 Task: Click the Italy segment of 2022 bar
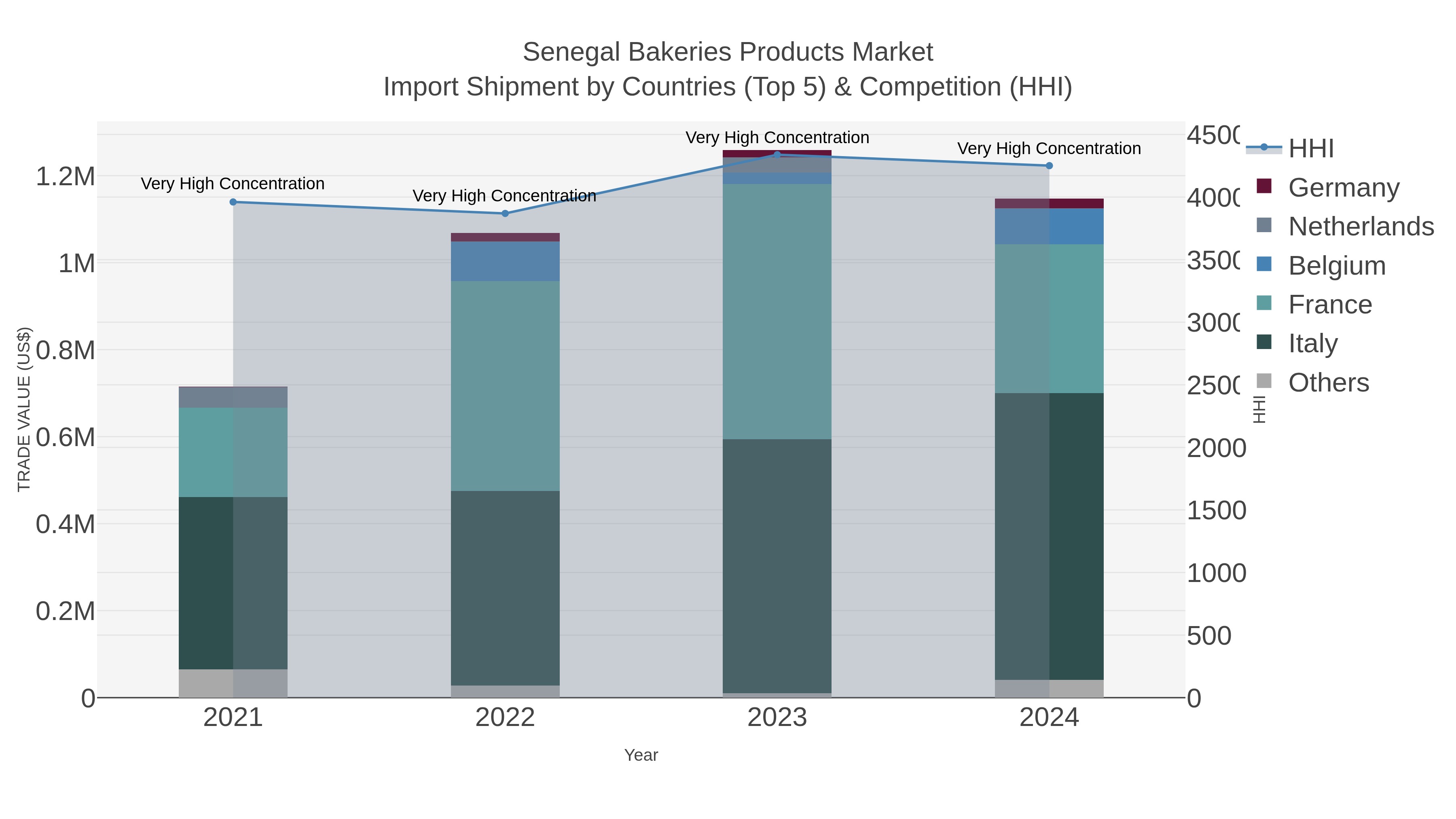(x=505, y=588)
